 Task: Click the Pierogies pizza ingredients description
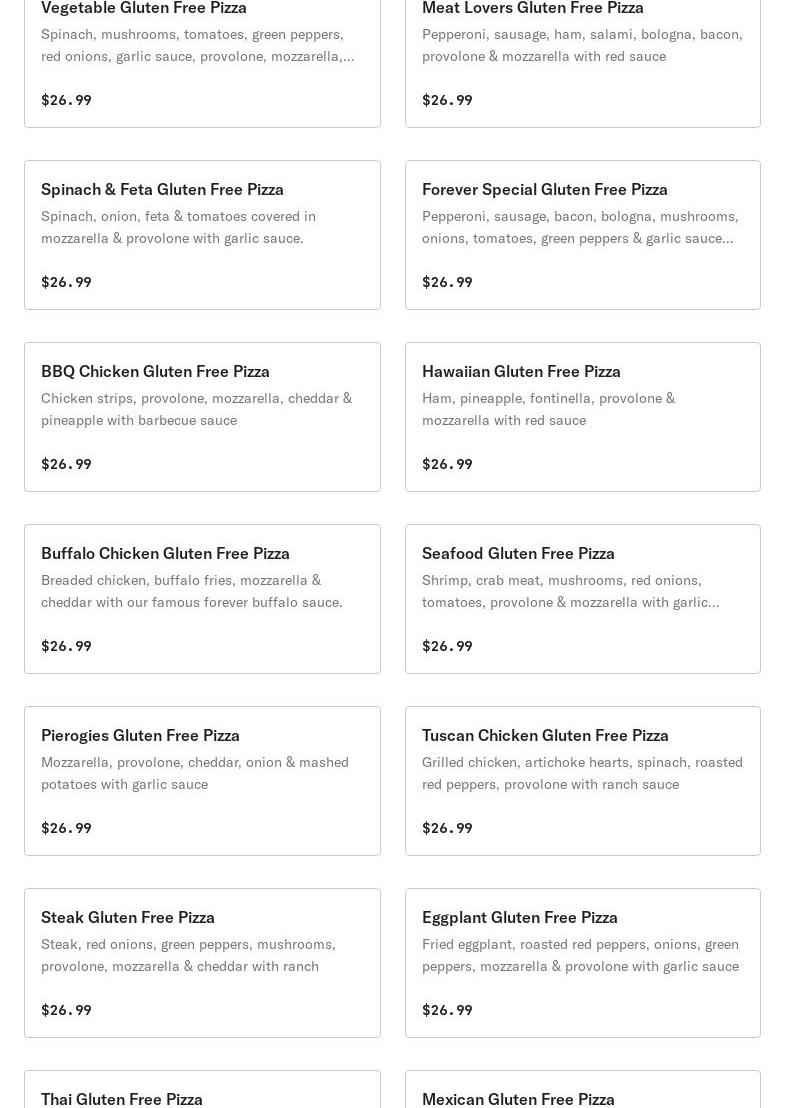195,773
